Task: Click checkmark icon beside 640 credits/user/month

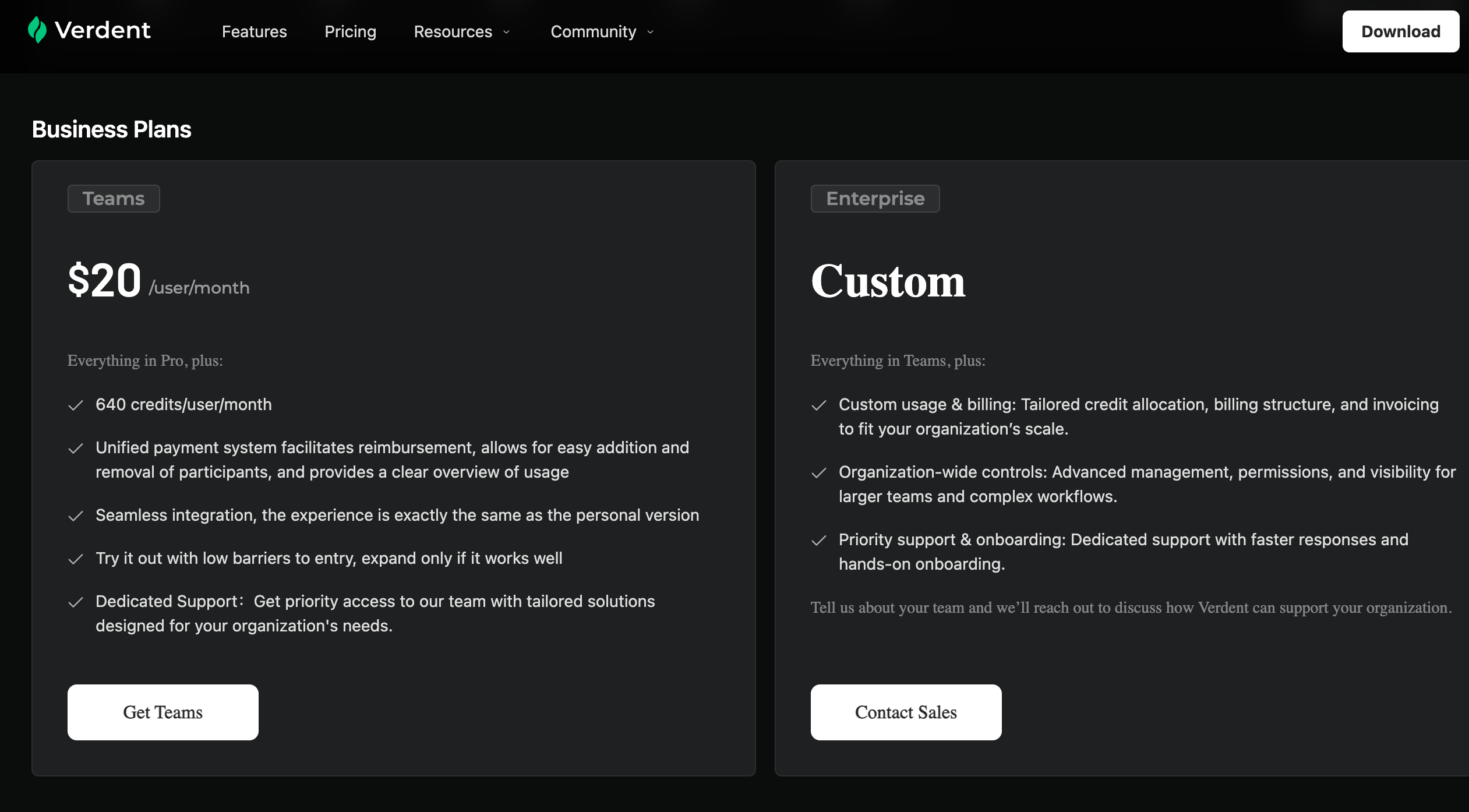Action: pyautogui.click(x=76, y=405)
